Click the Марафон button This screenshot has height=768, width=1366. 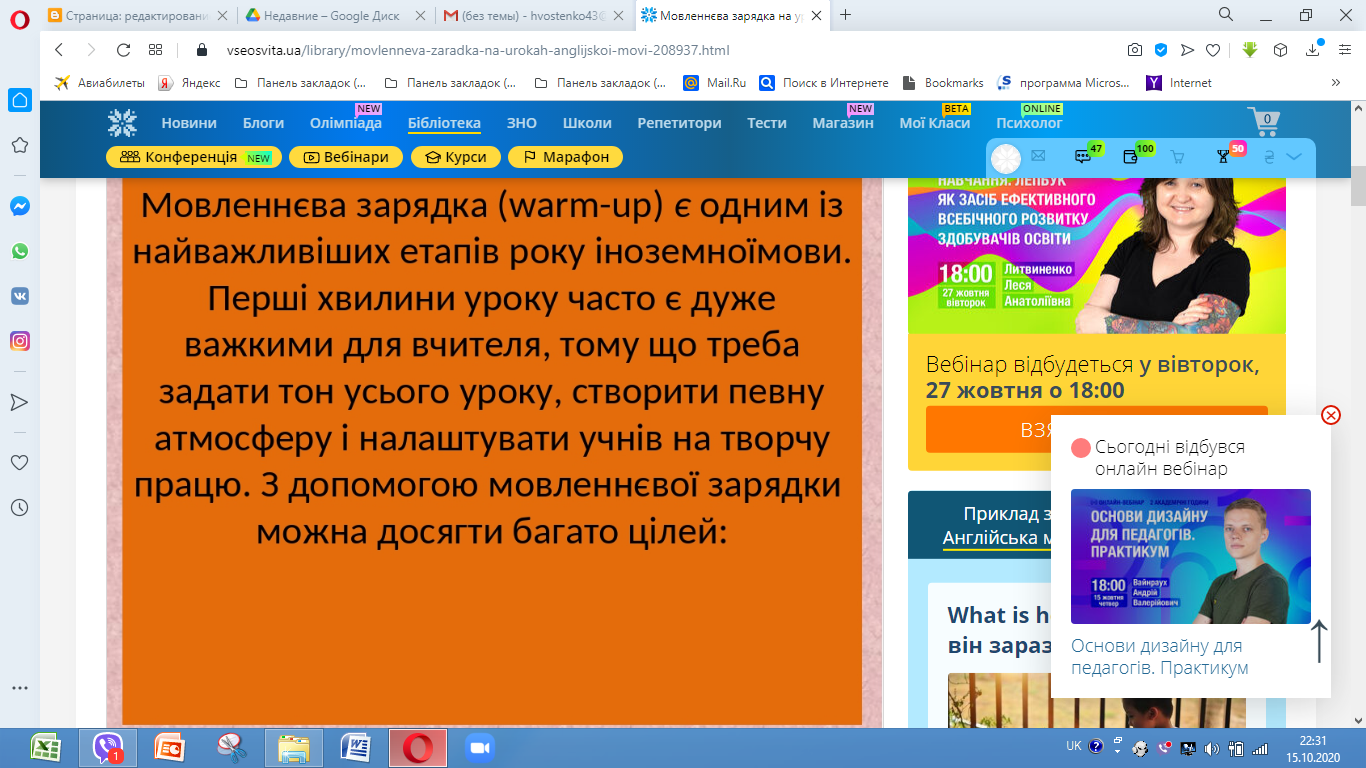pos(565,157)
